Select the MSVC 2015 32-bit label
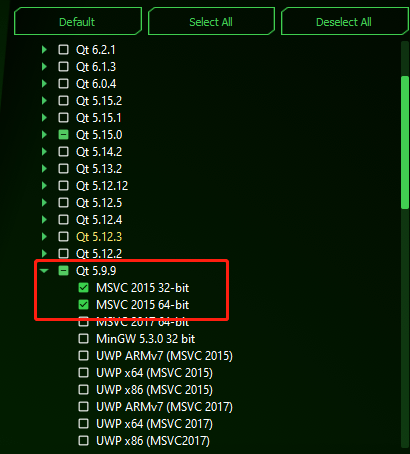This screenshot has height=454, width=410. pyautogui.click(x=143, y=288)
